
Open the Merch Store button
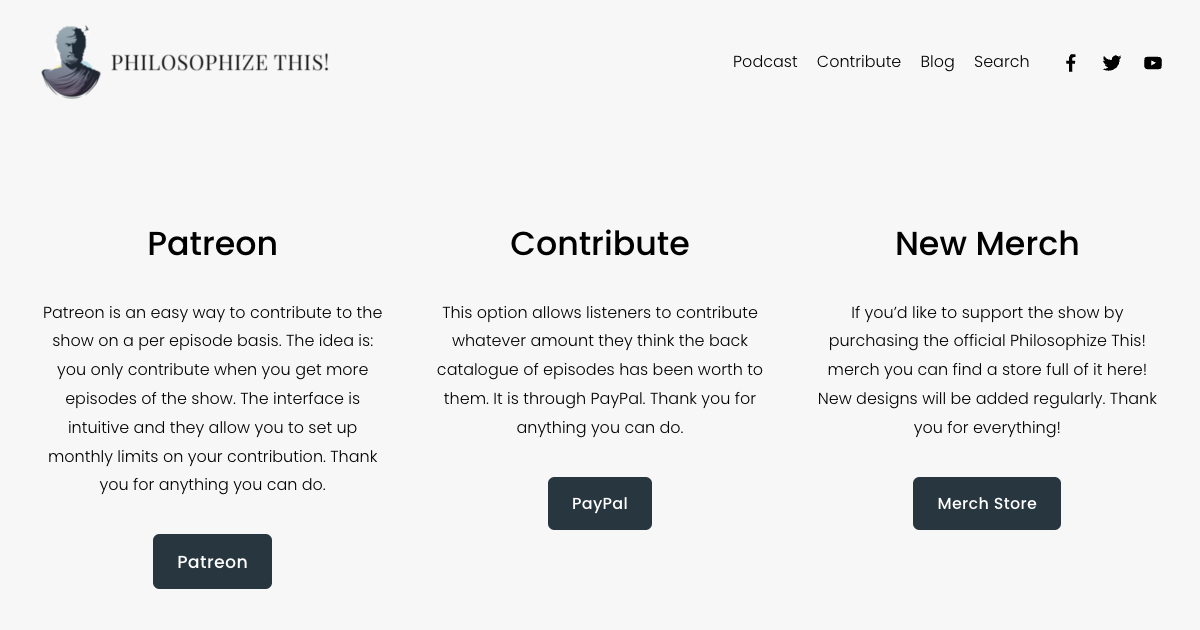[987, 503]
